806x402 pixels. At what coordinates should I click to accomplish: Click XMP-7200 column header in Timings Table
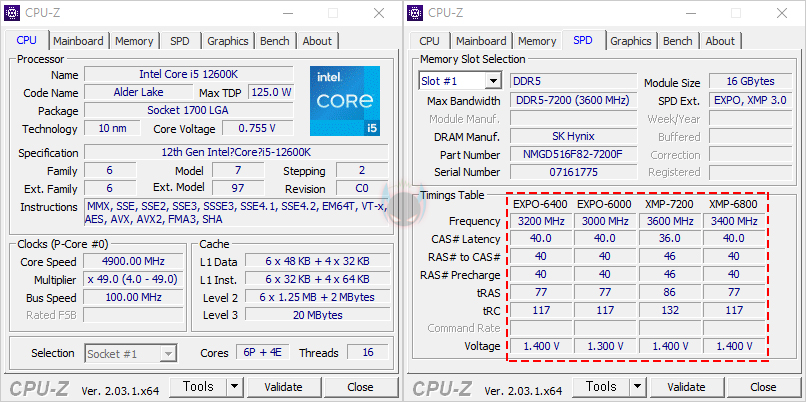[670, 204]
